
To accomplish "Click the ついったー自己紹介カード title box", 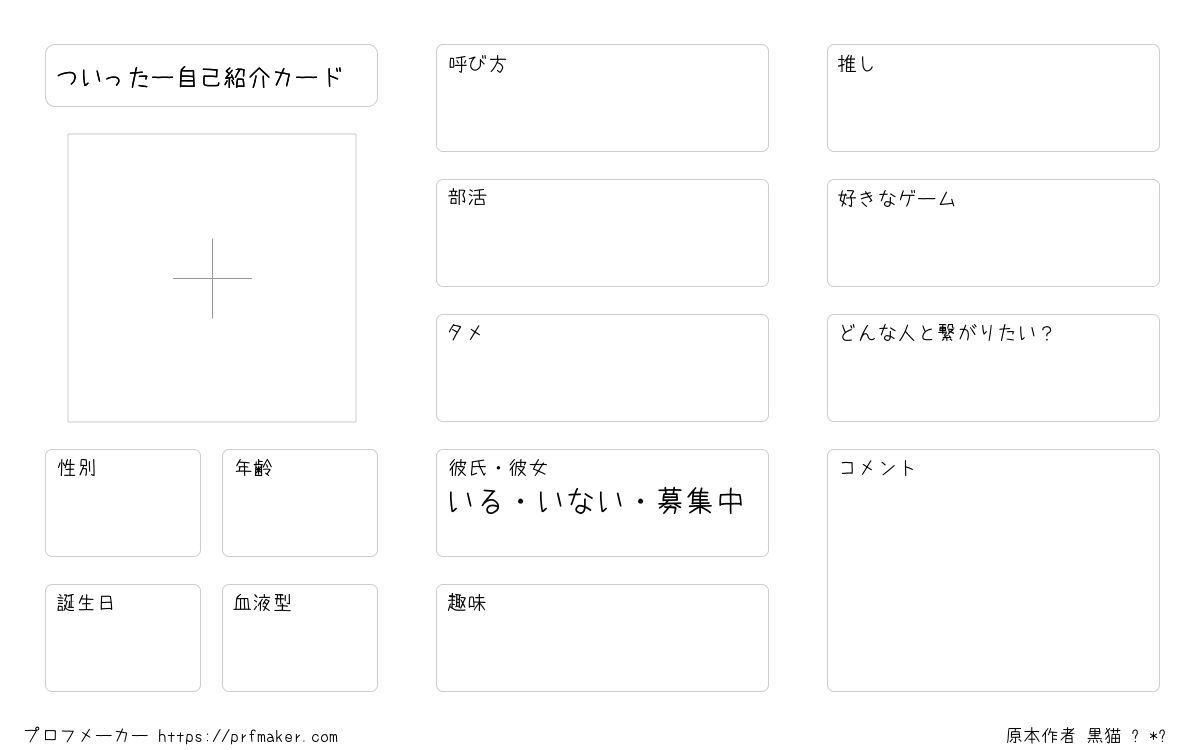I will pyautogui.click(x=211, y=75).
